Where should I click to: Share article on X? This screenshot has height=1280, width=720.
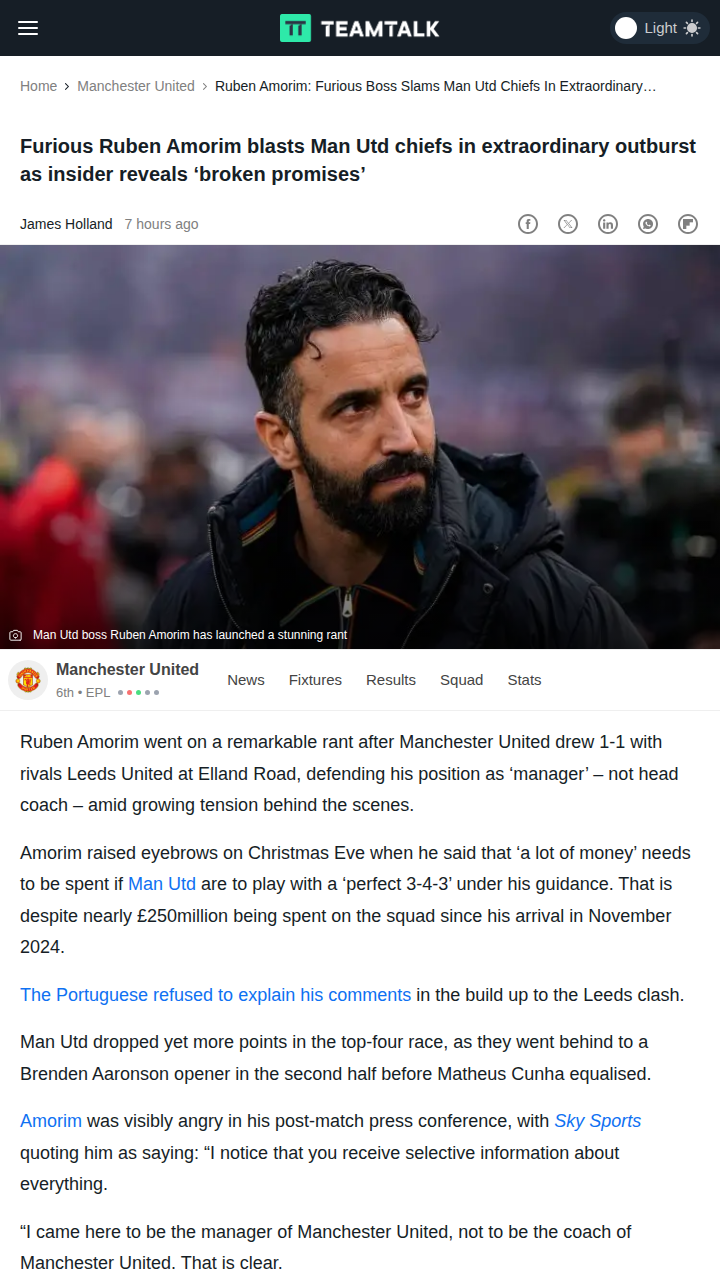click(x=568, y=224)
